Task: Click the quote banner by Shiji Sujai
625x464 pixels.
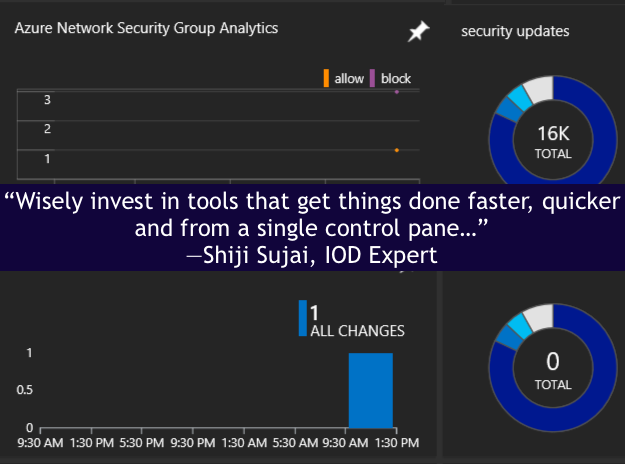Action: (312, 228)
